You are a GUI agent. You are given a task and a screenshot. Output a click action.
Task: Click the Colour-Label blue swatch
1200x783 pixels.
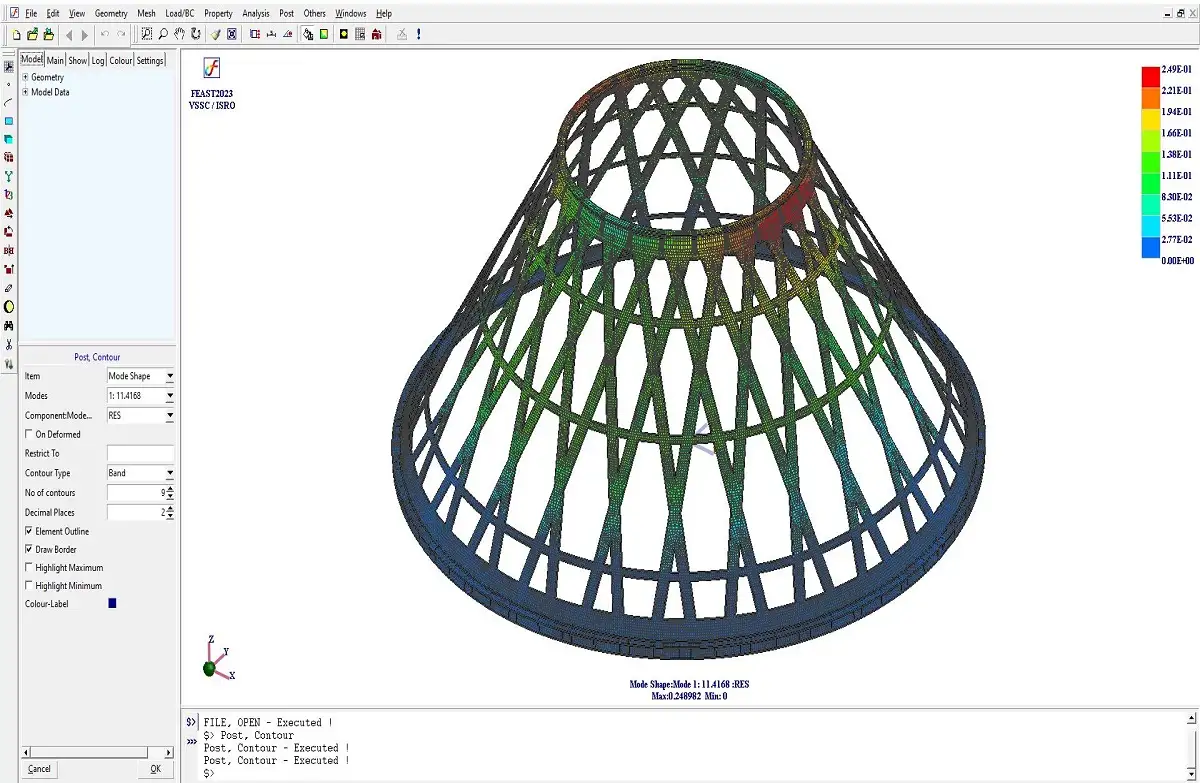[112, 604]
